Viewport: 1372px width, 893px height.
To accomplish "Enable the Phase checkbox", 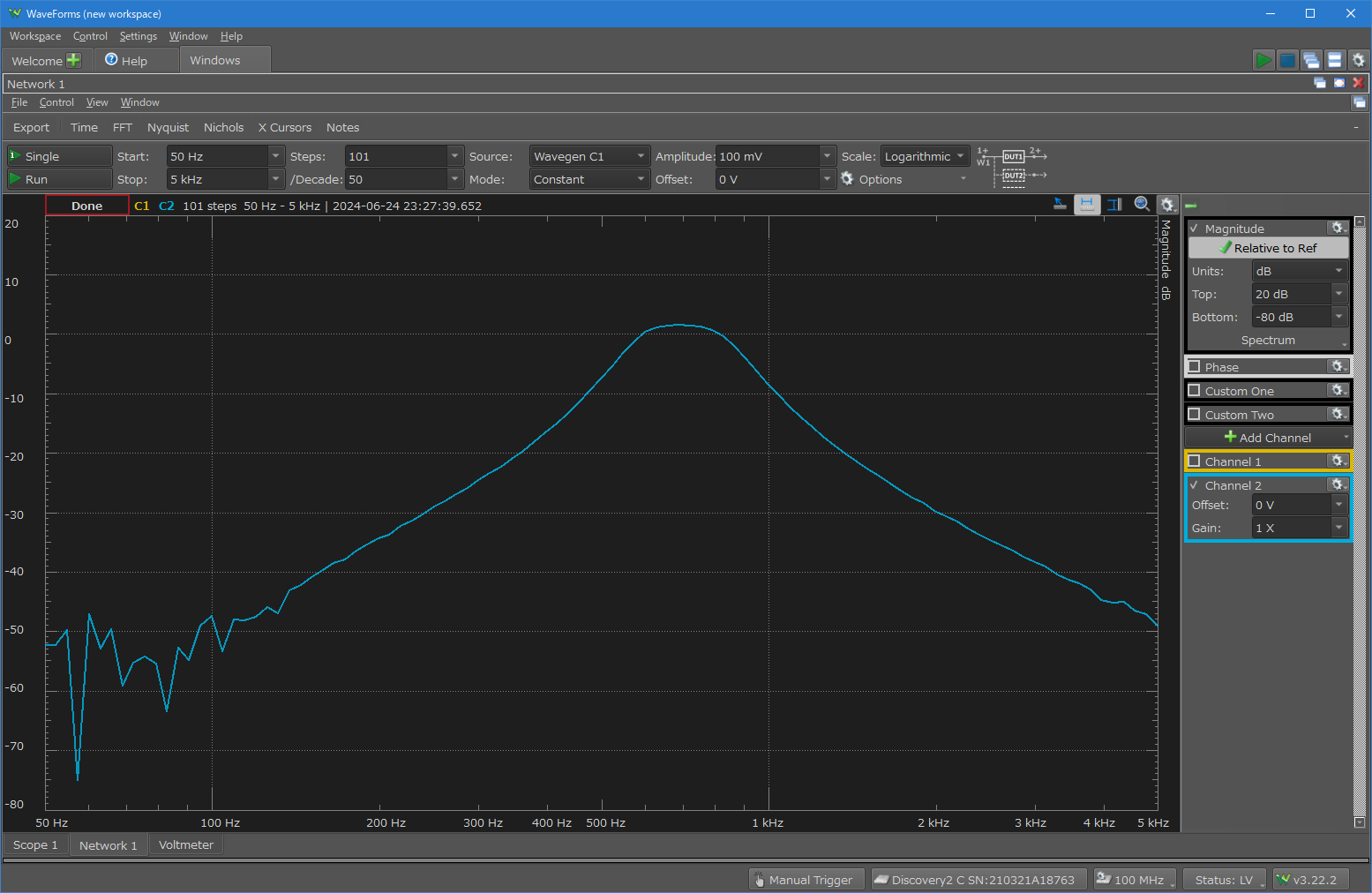I will [1194, 366].
